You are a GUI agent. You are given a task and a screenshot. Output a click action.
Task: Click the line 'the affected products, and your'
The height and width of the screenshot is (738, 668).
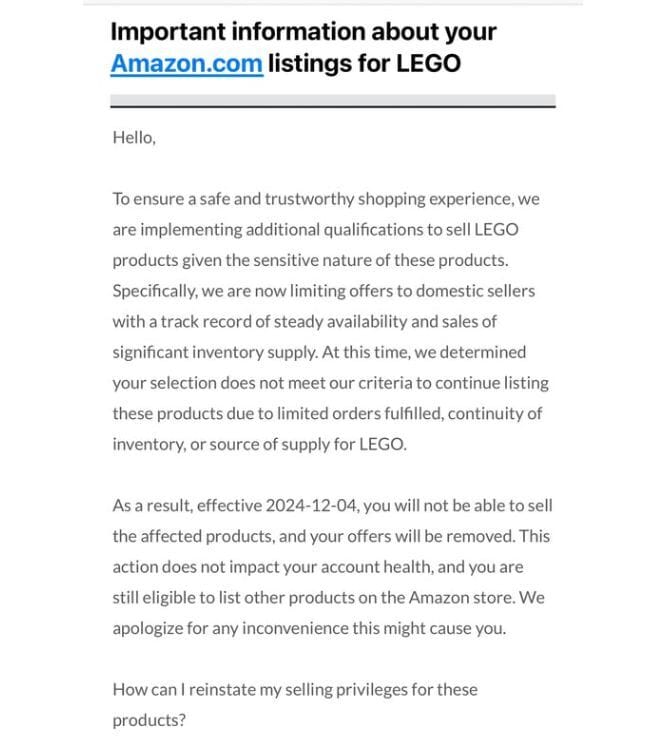(x=331, y=536)
